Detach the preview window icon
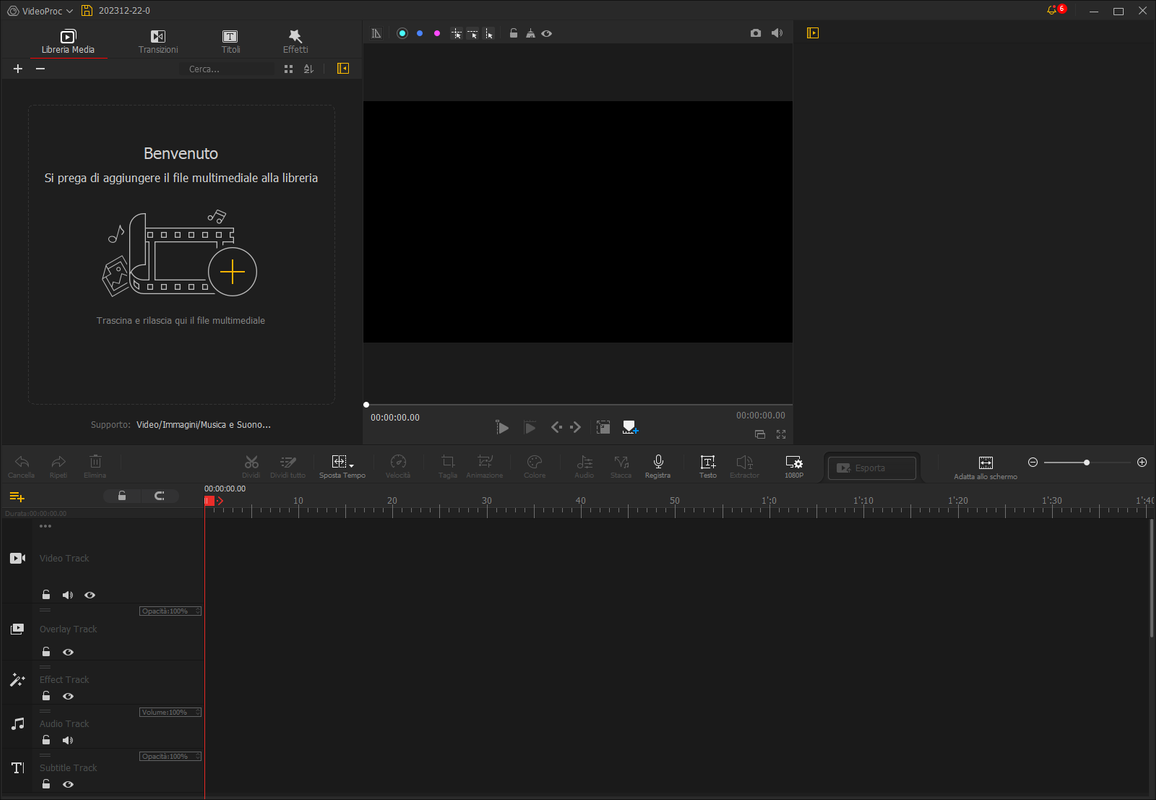Viewport: 1156px width, 800px height. pos(760,434)
